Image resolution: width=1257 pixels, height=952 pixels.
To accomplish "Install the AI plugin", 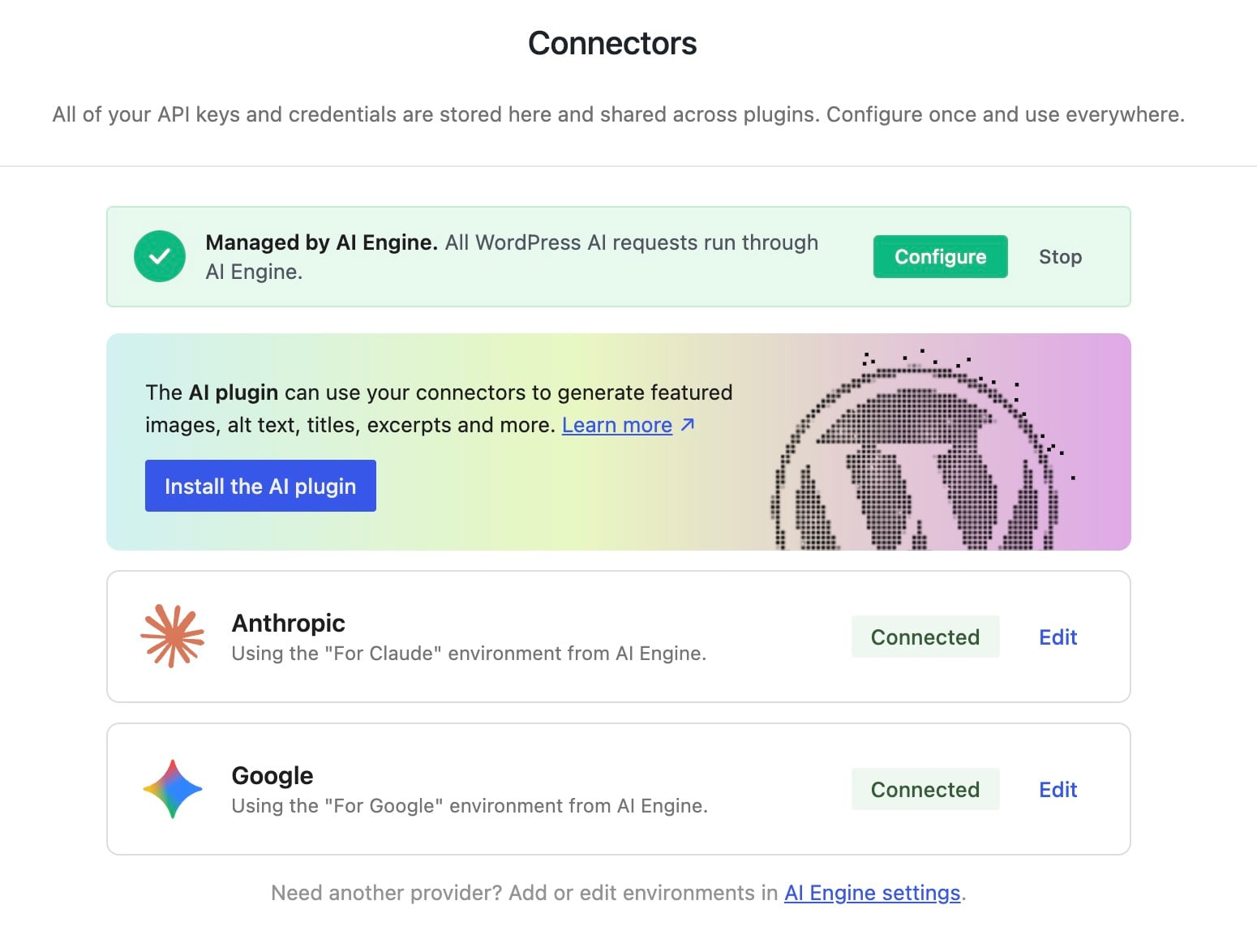I will 260,486.
